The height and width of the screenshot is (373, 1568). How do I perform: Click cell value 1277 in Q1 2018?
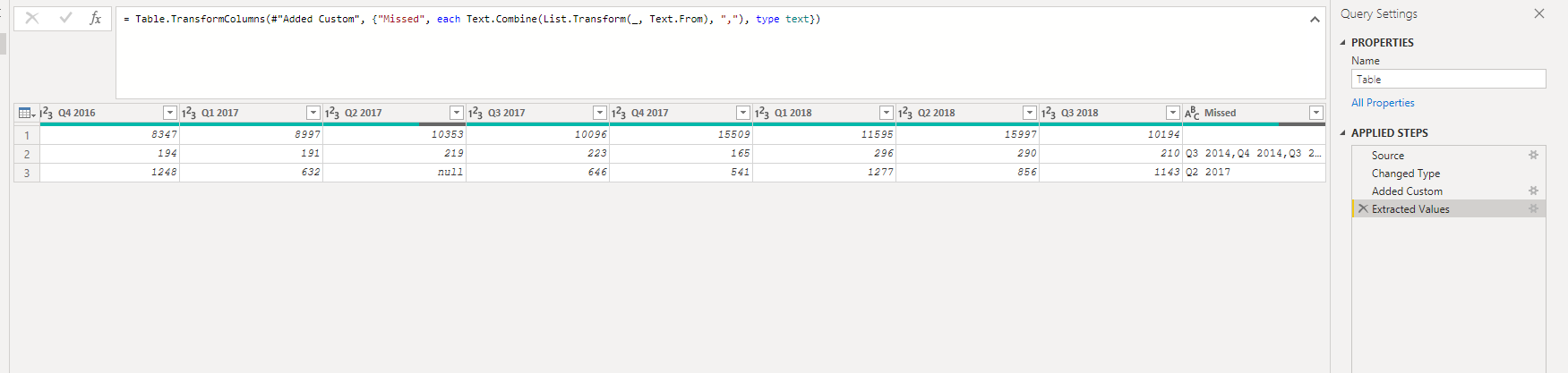824,172
